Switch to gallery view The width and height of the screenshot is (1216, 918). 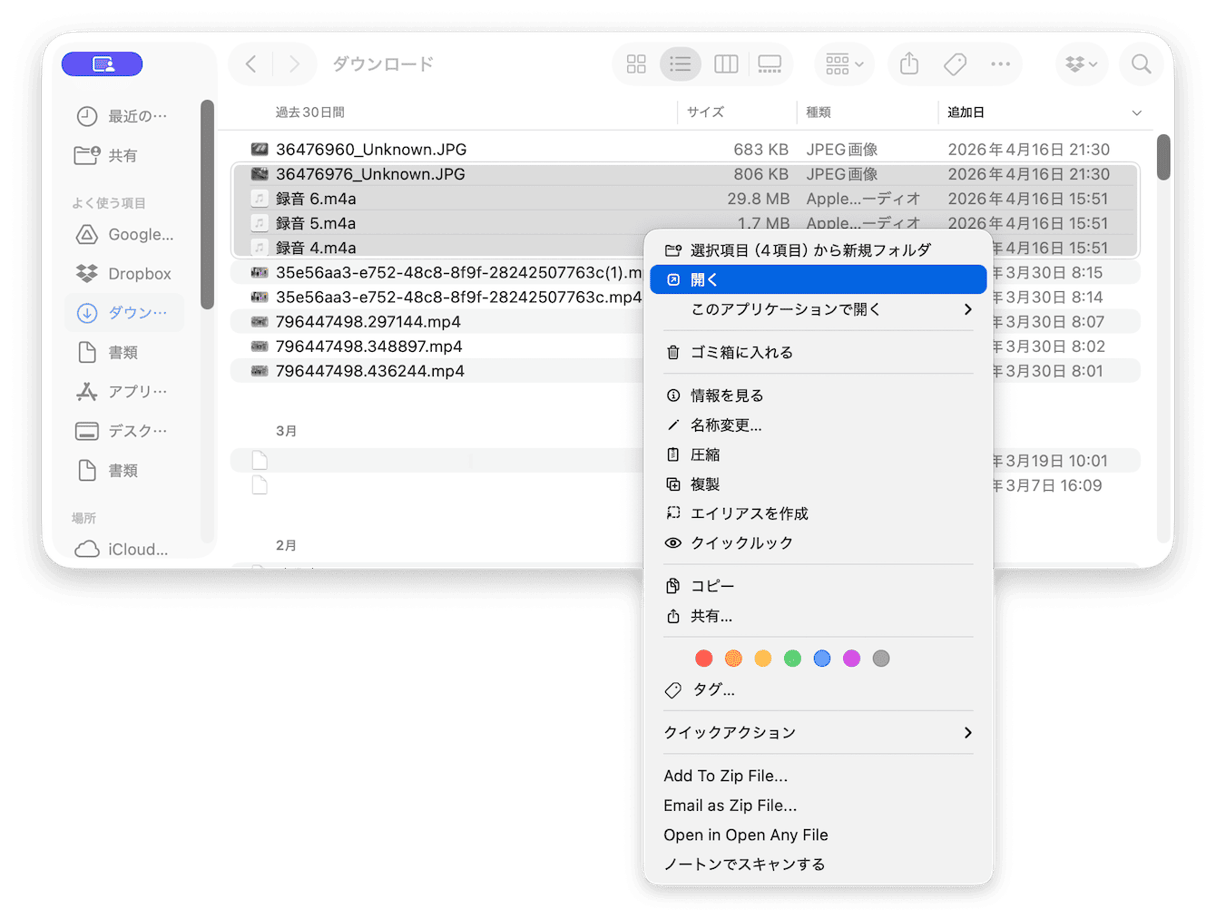click(x=769, y=64)
